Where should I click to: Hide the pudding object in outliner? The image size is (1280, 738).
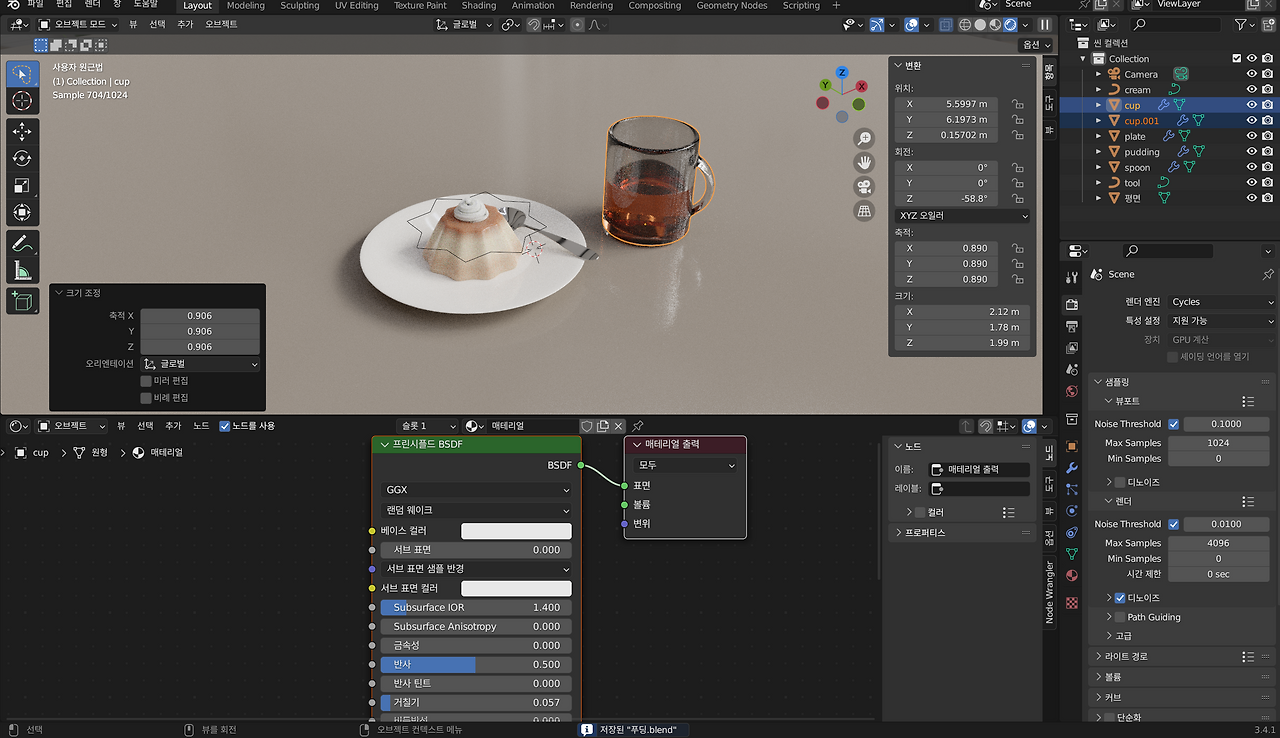point(1251,152)
